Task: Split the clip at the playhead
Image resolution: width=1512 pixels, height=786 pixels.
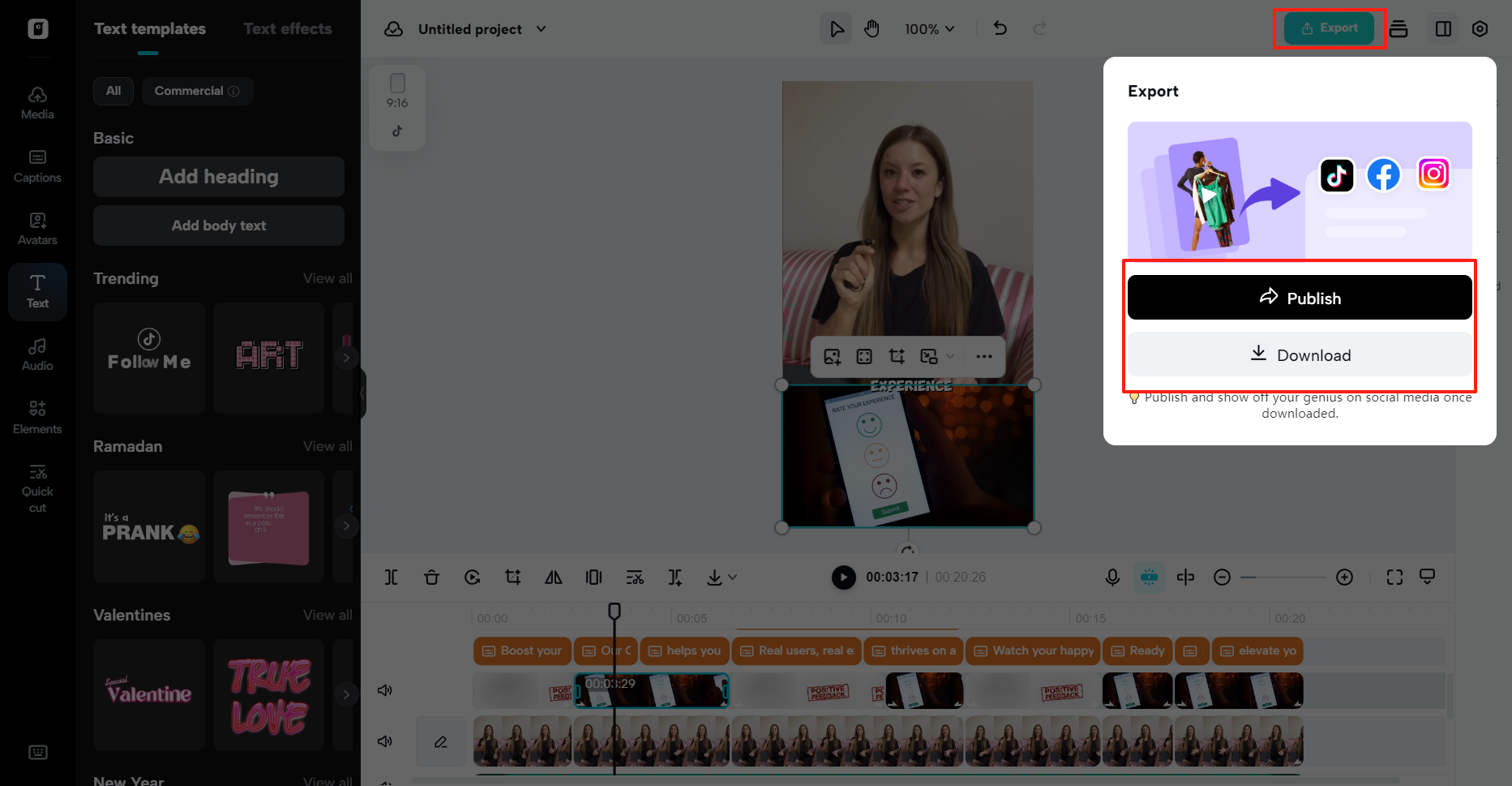Action: (x=392, y=577)
